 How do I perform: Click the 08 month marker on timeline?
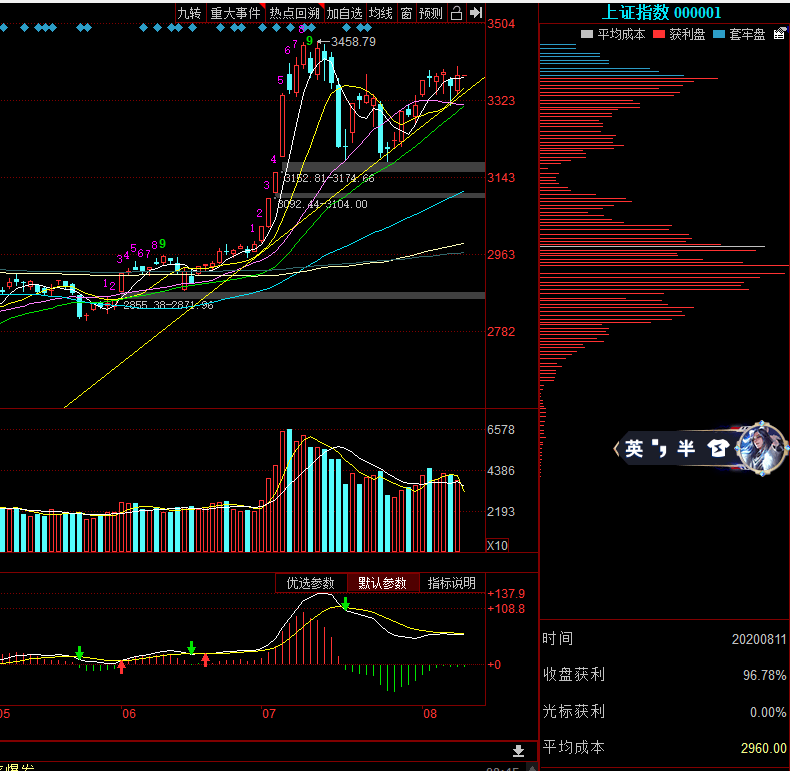point(430,714)
